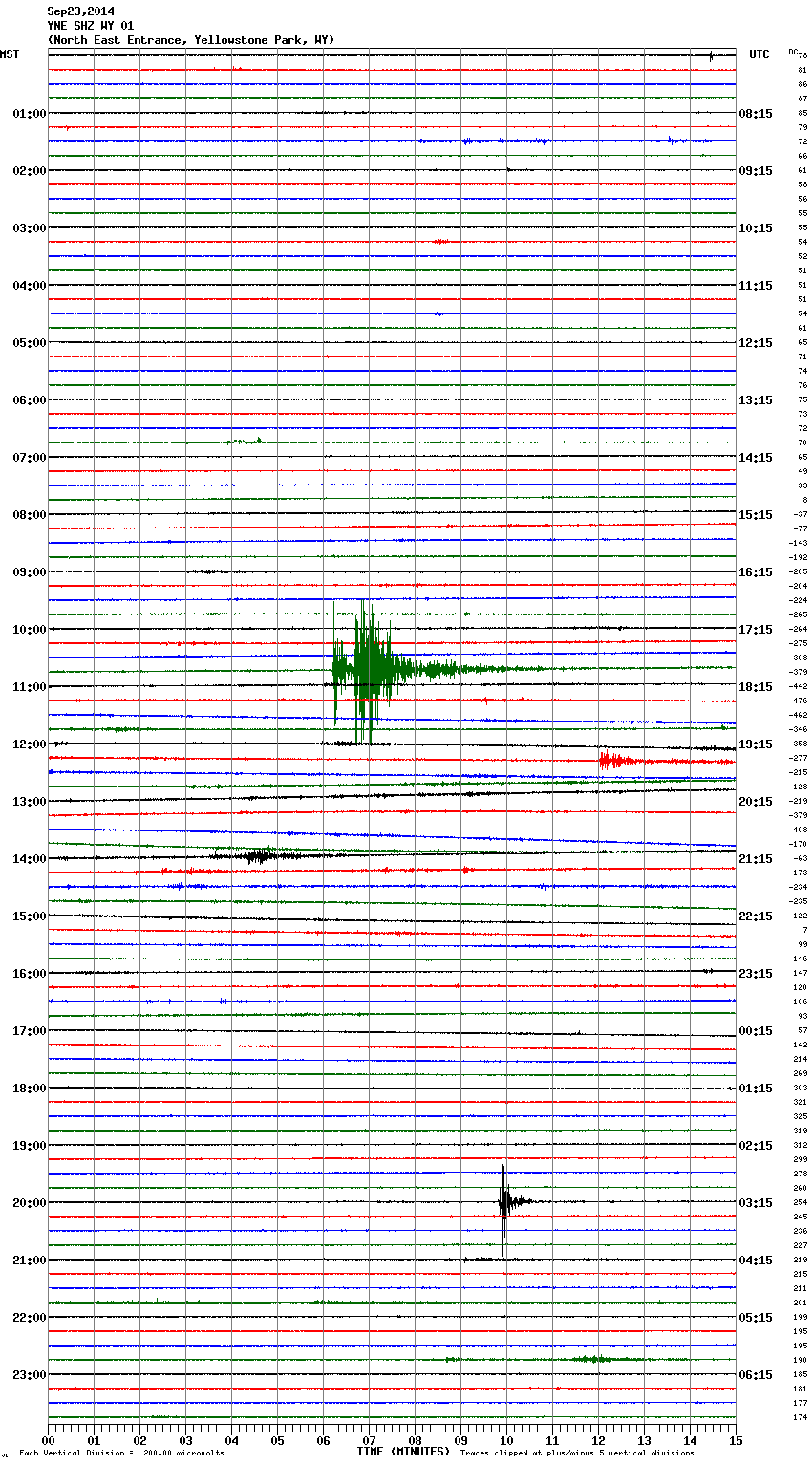This screenshot has width=812, height=1466.
Task: Click the black waveform burst at 14:00 trace
Action: [x=256, y=856]
